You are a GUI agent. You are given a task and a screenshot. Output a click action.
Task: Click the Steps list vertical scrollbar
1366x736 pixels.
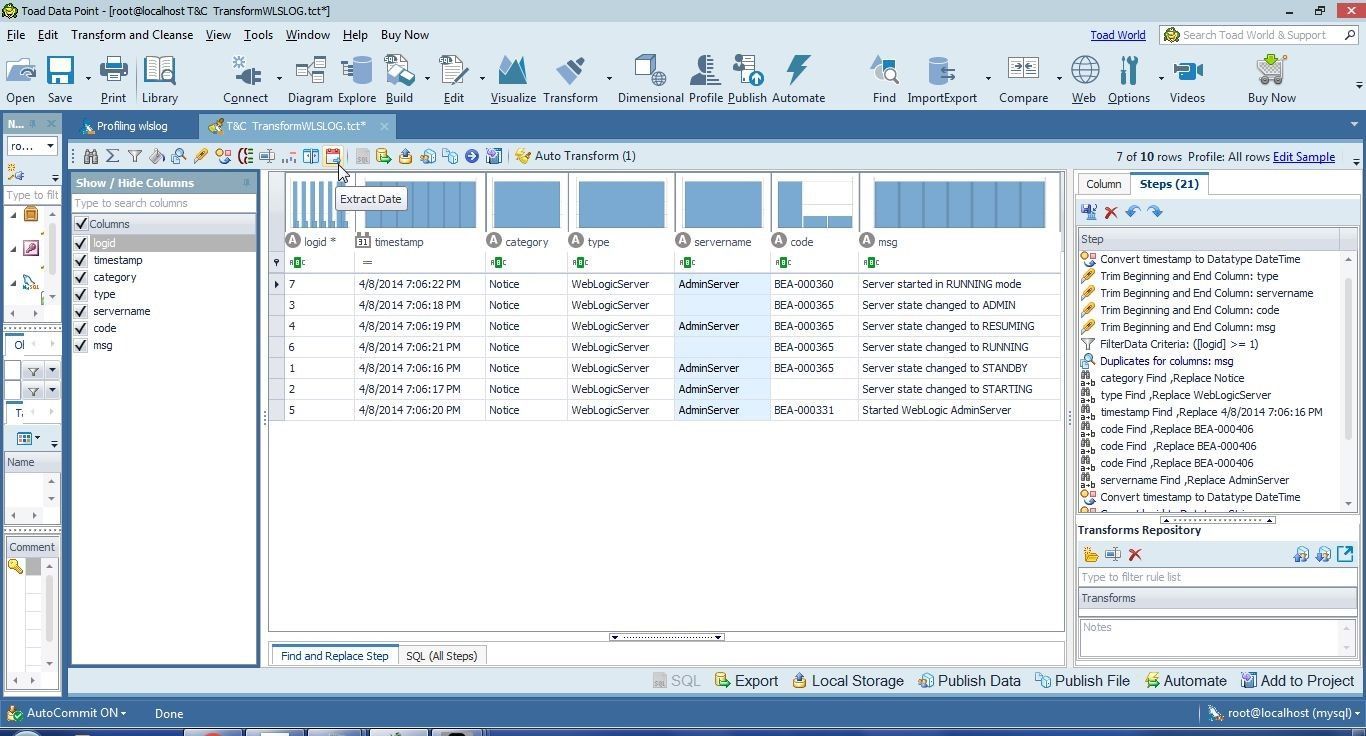1348,382
